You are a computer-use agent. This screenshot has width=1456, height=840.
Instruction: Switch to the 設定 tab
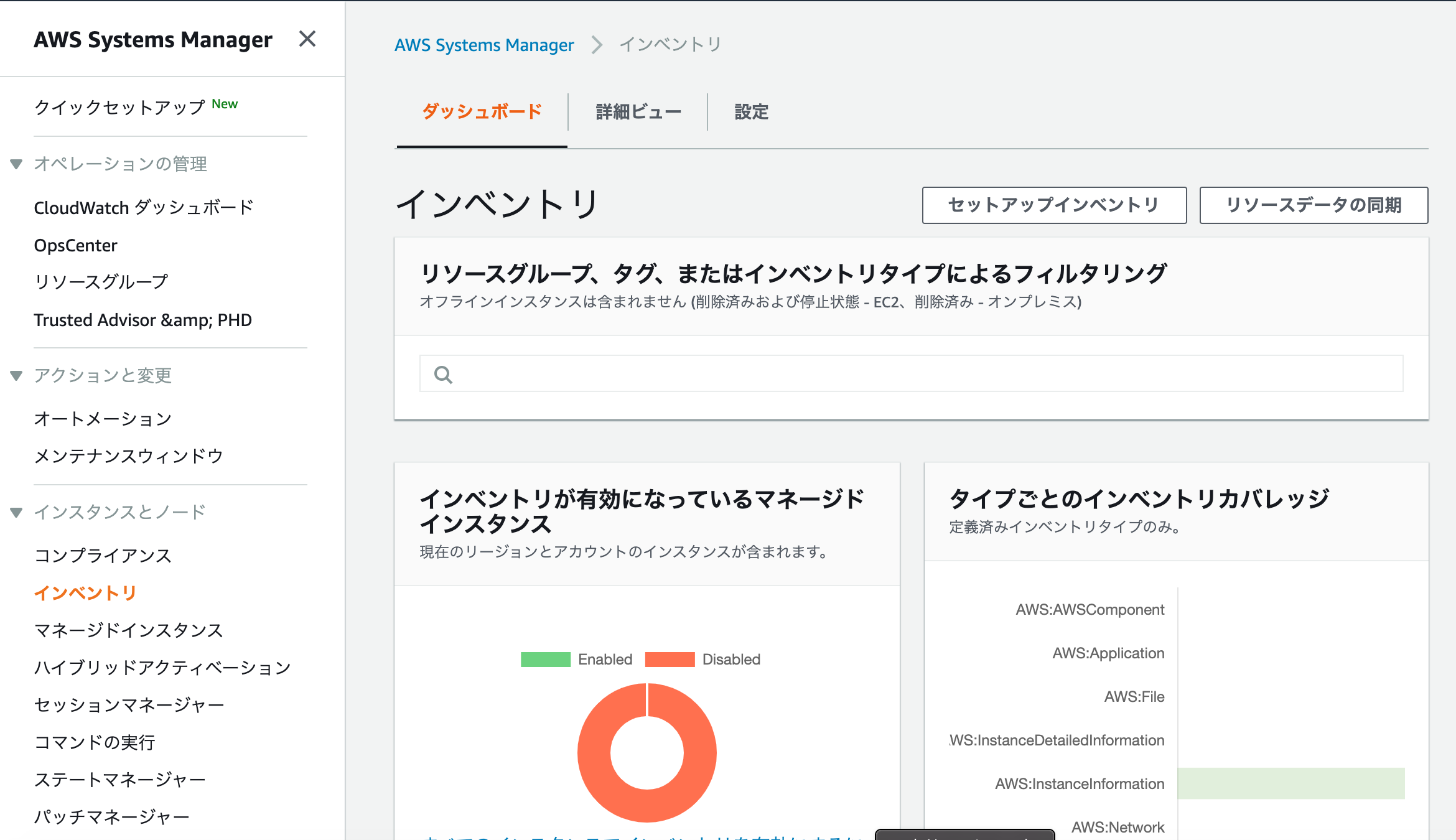(752, 112)
